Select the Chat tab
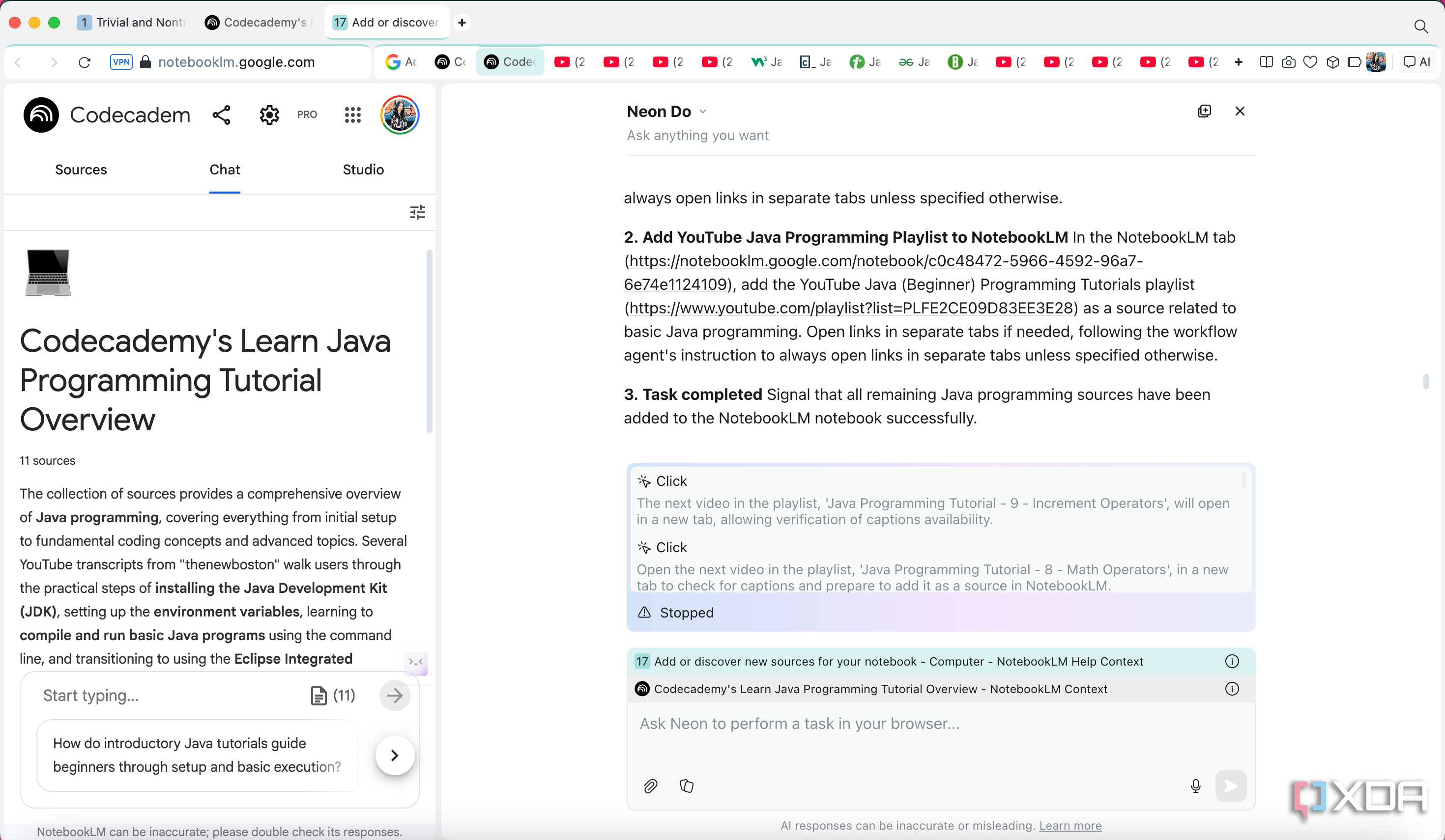 224,169
